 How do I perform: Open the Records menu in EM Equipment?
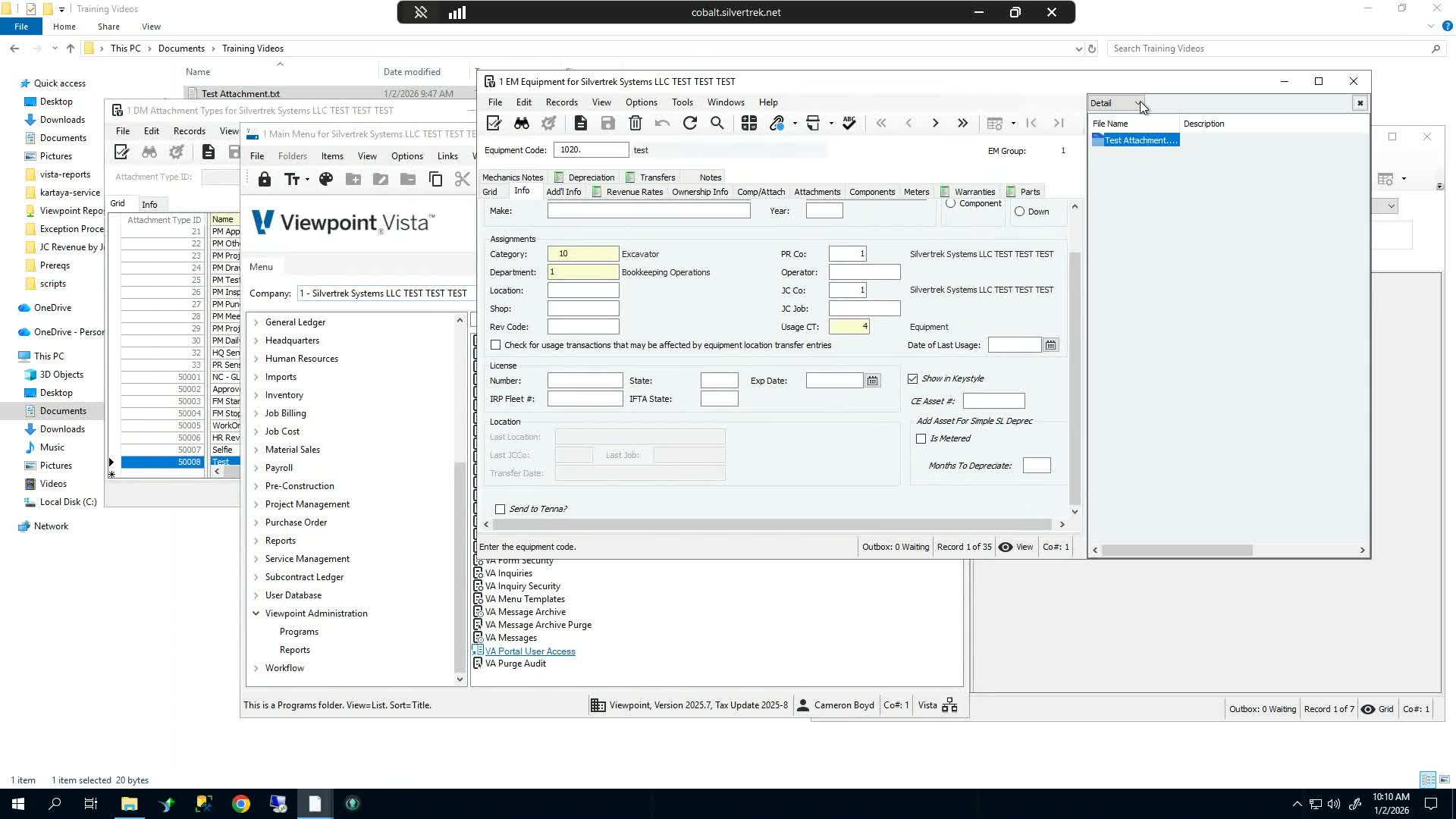(562, 102)
